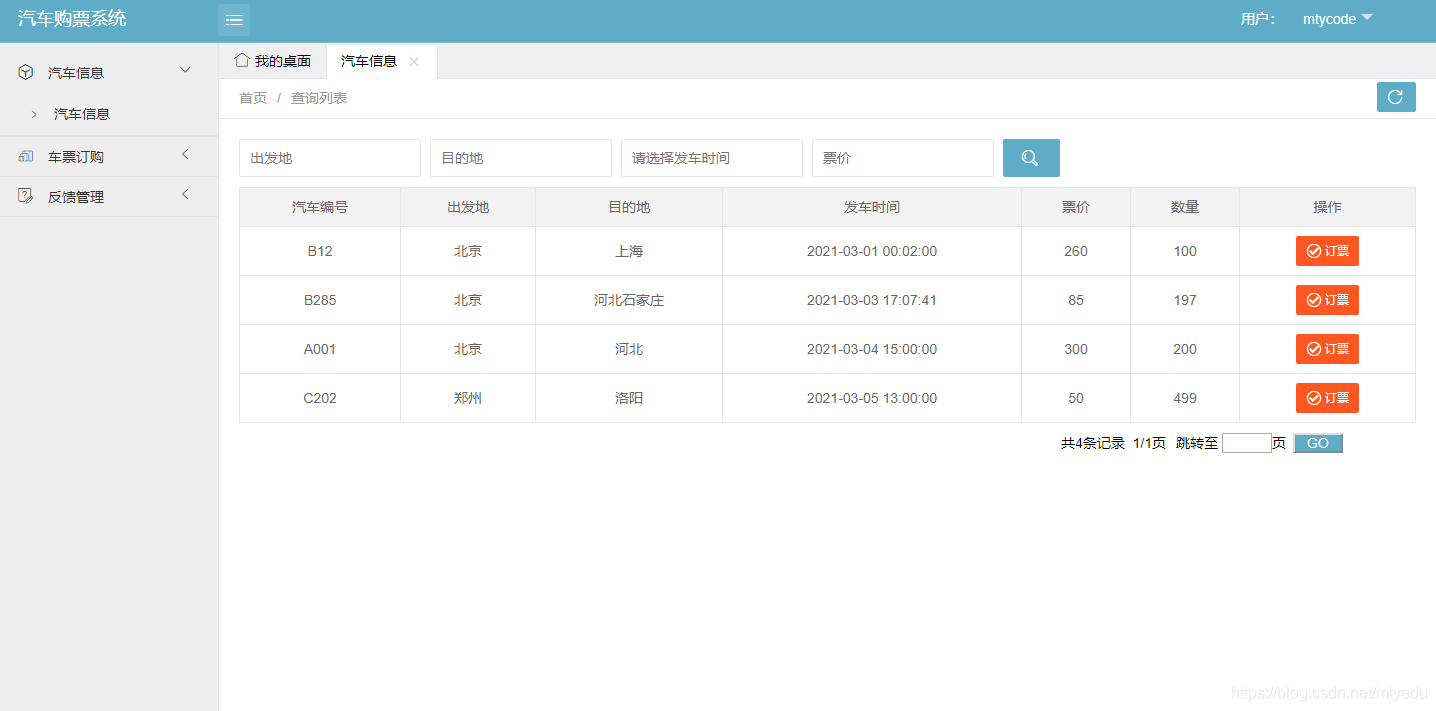Expand the 车票订购 menu
This screenshot has width=1436, height=711.
pos(185,154)
